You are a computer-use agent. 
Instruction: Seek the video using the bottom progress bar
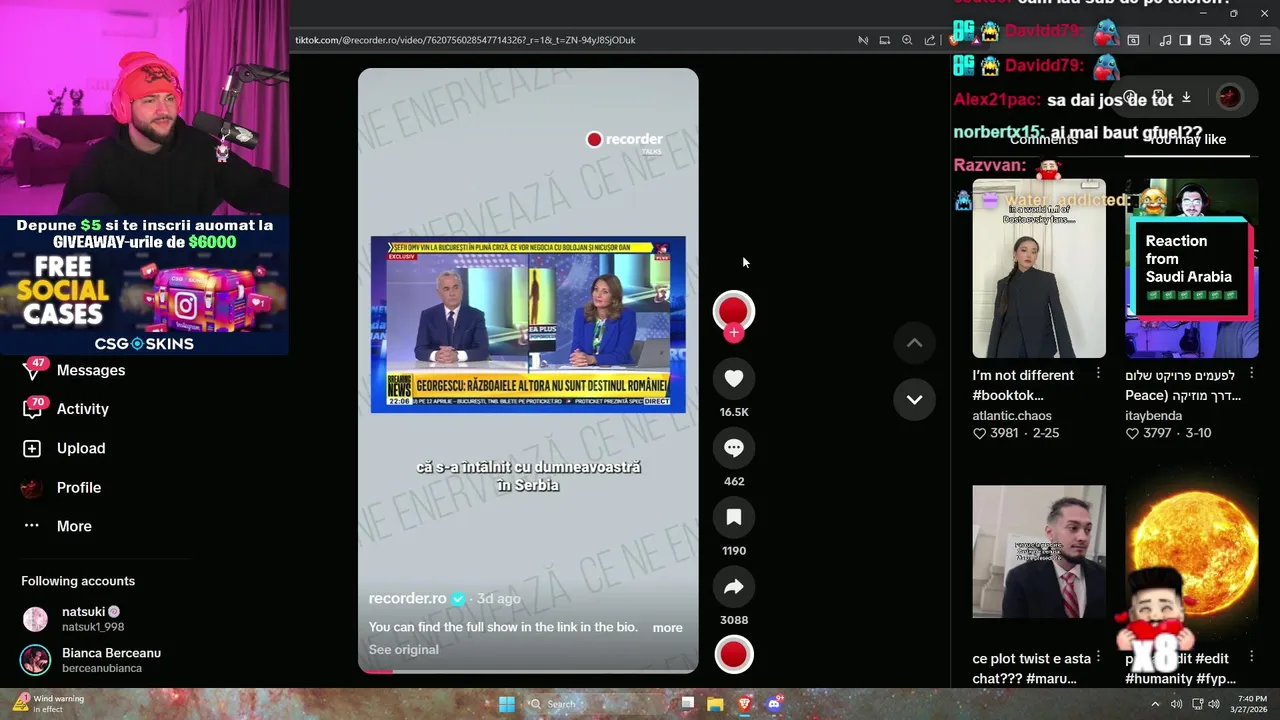pos(528,671)
